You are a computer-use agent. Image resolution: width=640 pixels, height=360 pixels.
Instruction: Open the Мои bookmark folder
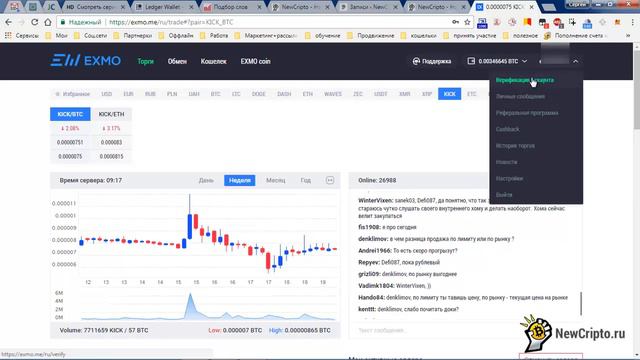[x=57, y=36]
